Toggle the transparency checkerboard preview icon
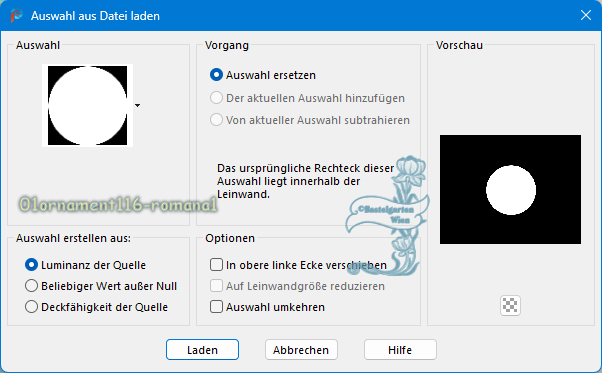Screen dimensions: 602x373 (x=510, y=305)
